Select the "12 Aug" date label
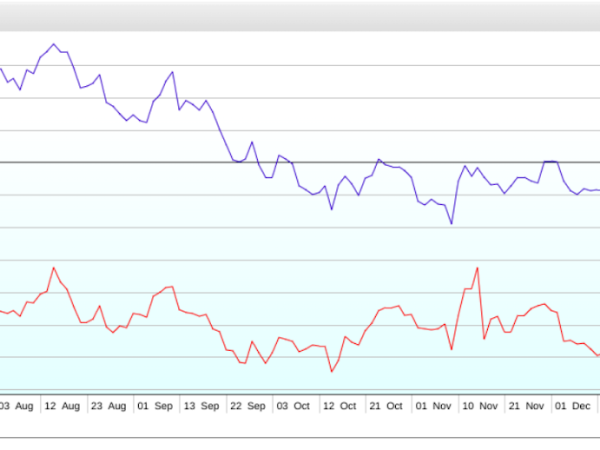The image size is (600, 450). point(61,406)
